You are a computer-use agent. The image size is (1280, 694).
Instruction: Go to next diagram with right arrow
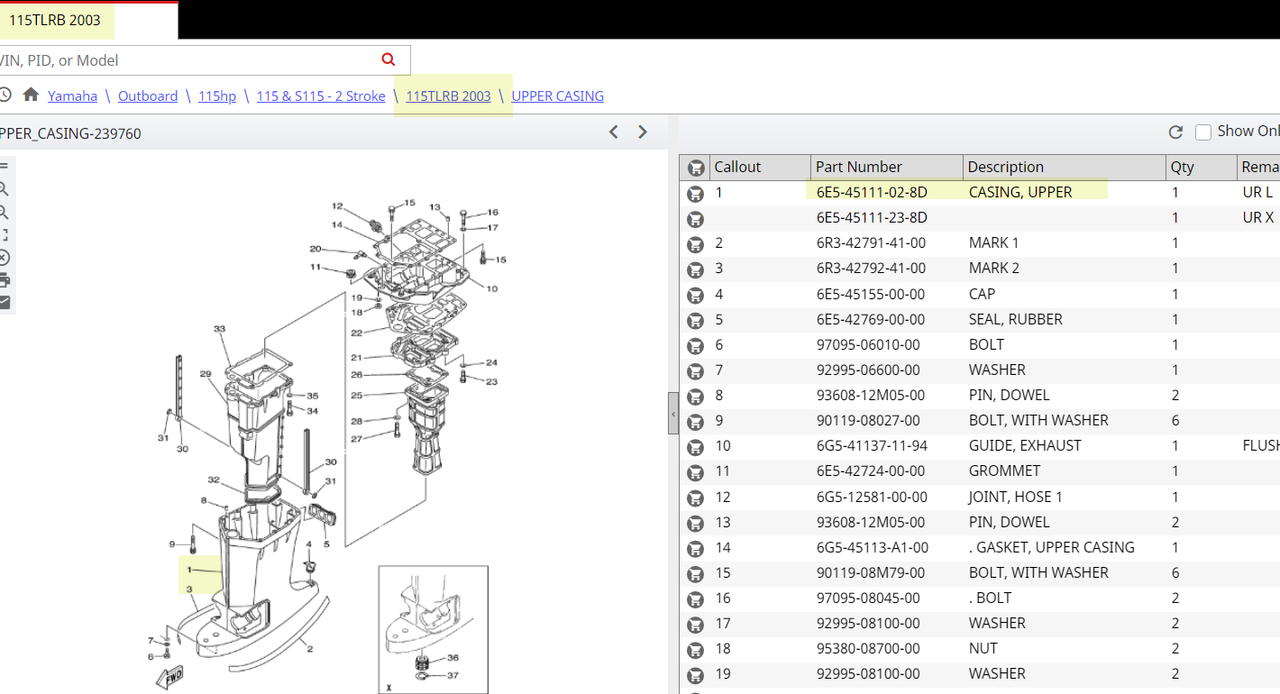click(643, 132)
